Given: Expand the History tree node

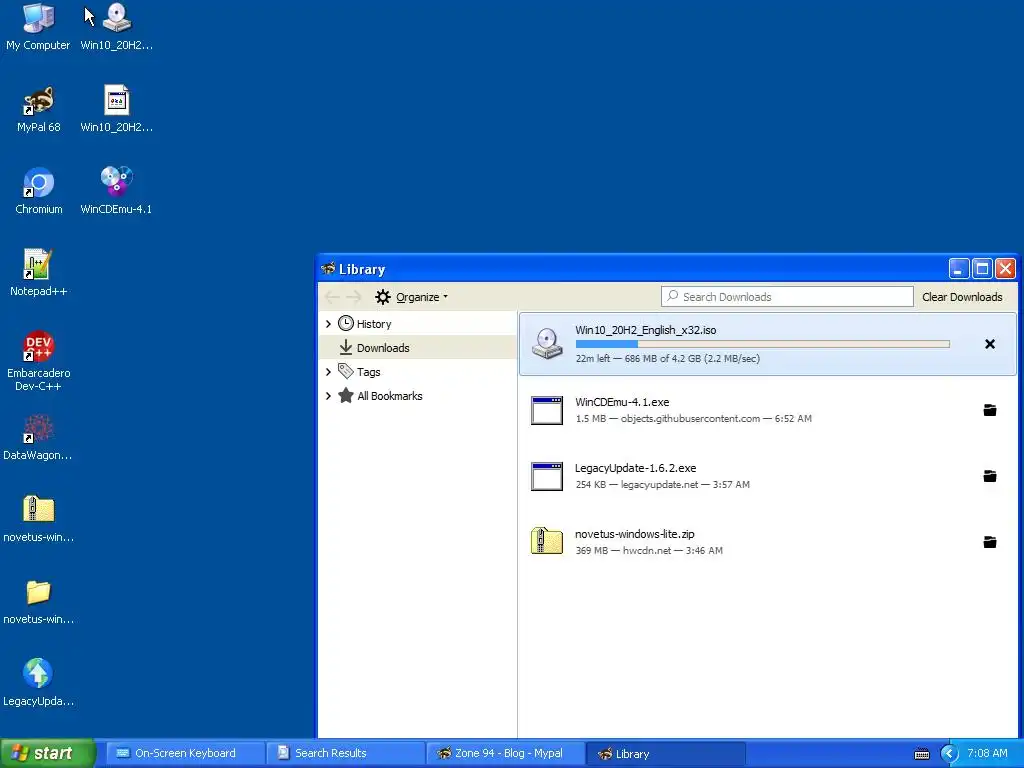Looking at the screenshot, I should (x=328, y=324).
